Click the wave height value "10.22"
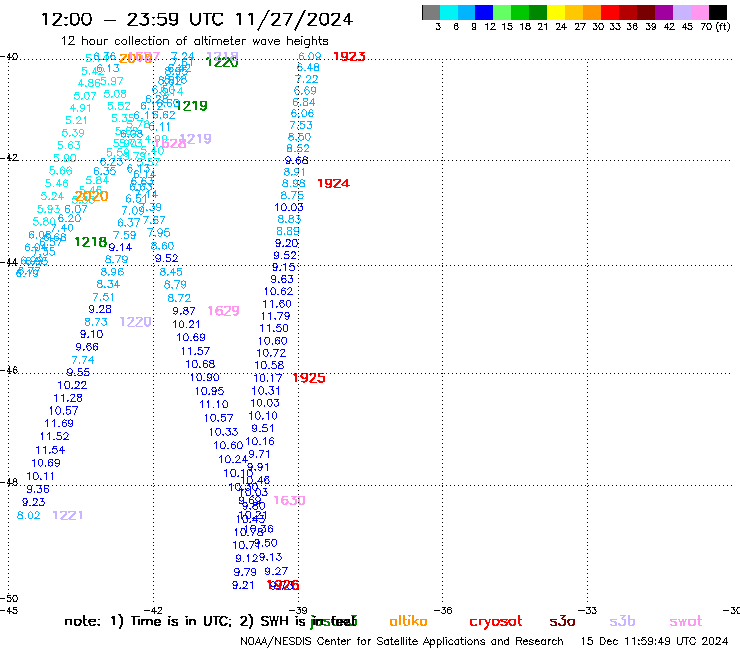 click(72, 385)
